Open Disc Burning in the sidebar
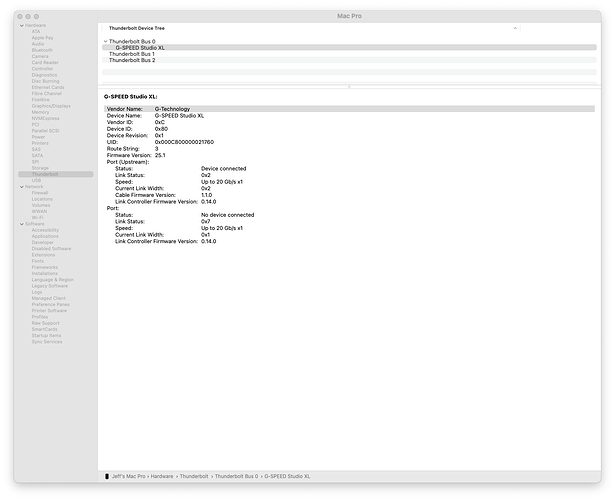 point(45,81)
